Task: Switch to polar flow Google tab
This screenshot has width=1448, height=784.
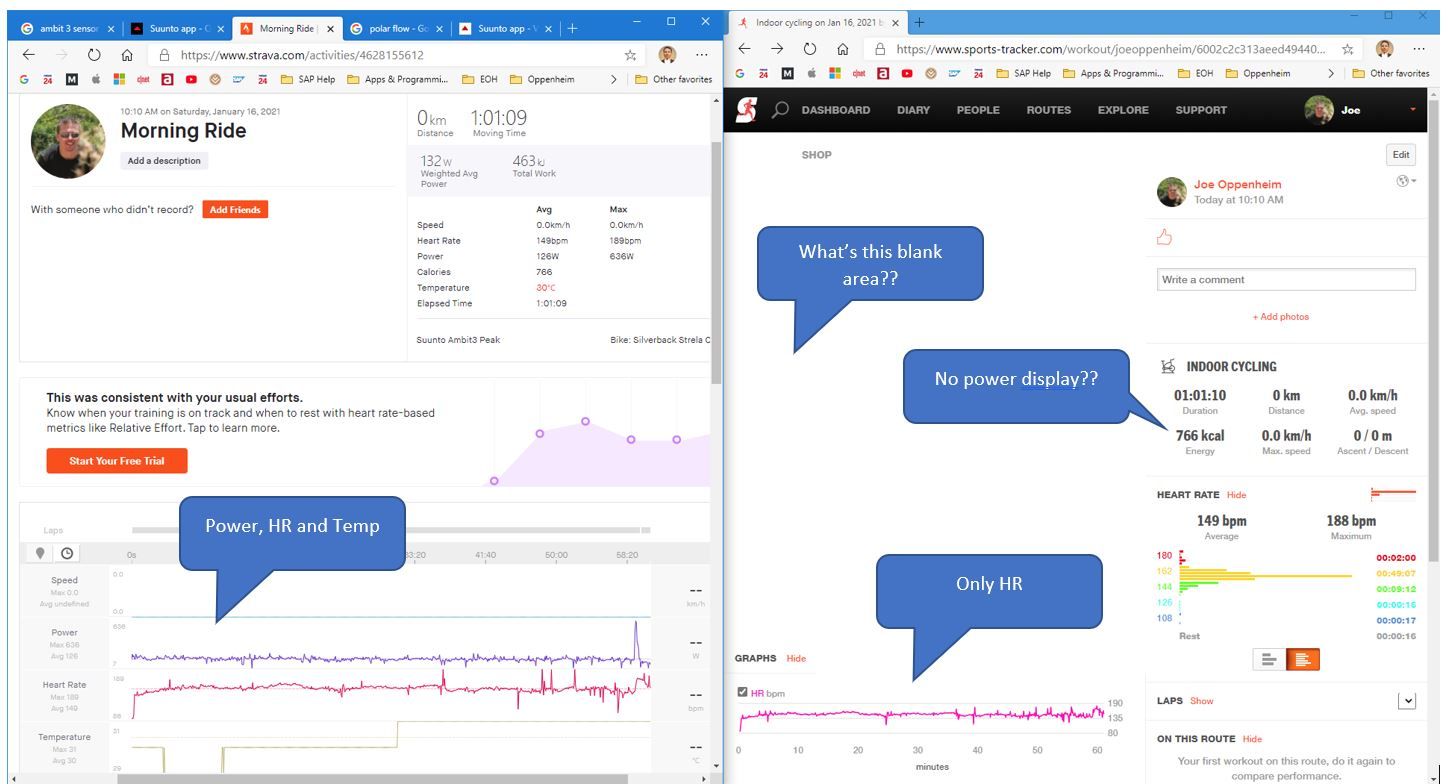Action: click(396, 29)
